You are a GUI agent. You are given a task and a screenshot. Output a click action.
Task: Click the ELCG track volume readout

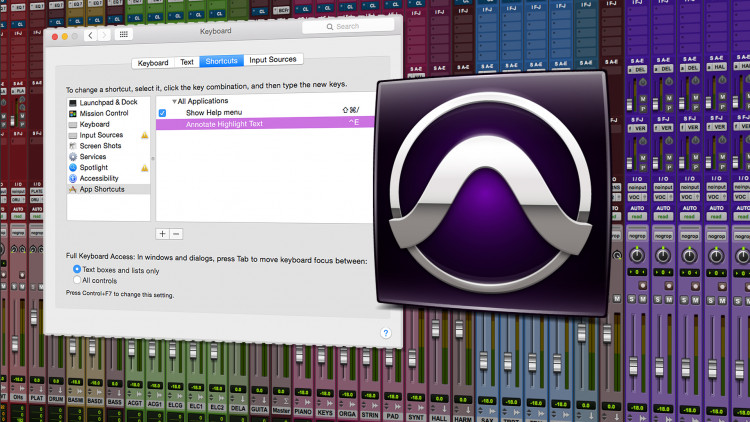click(176, 387)
